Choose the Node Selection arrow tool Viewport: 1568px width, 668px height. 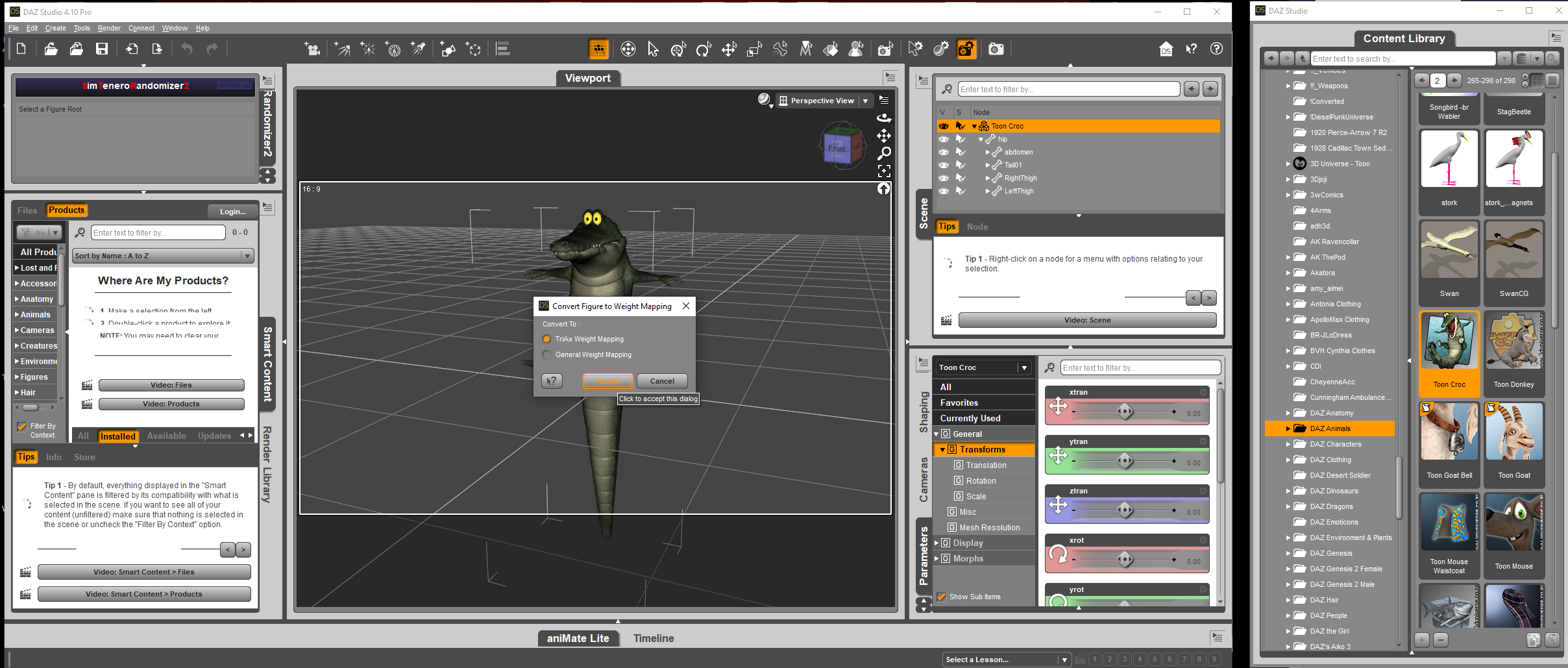653,49
